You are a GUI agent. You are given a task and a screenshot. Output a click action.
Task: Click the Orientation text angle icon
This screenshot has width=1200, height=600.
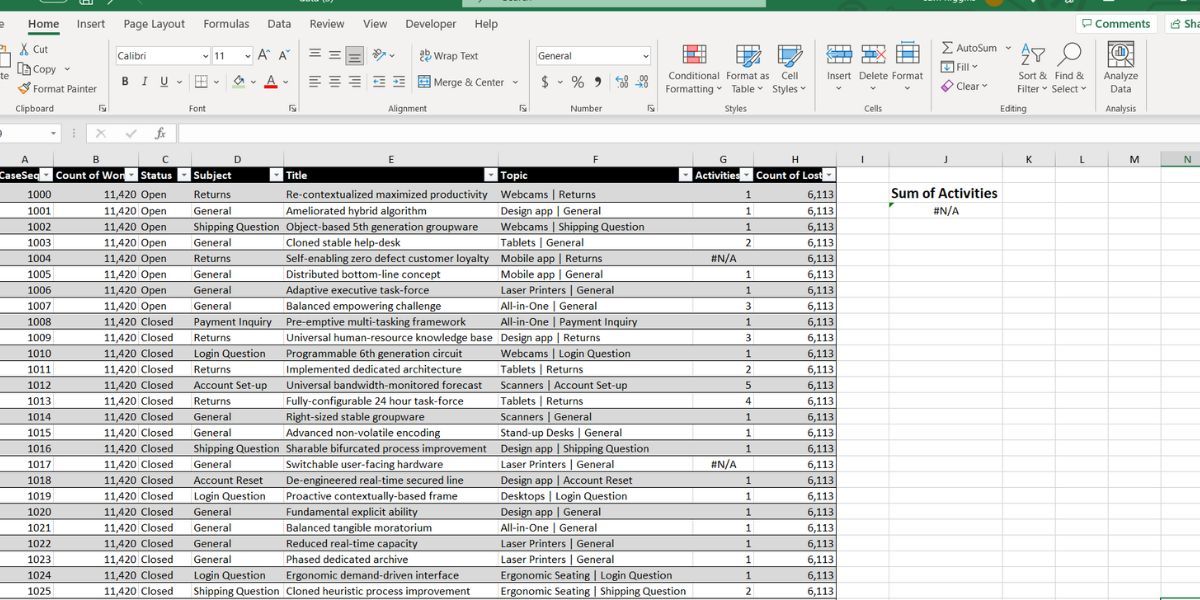tap(380, 56)
